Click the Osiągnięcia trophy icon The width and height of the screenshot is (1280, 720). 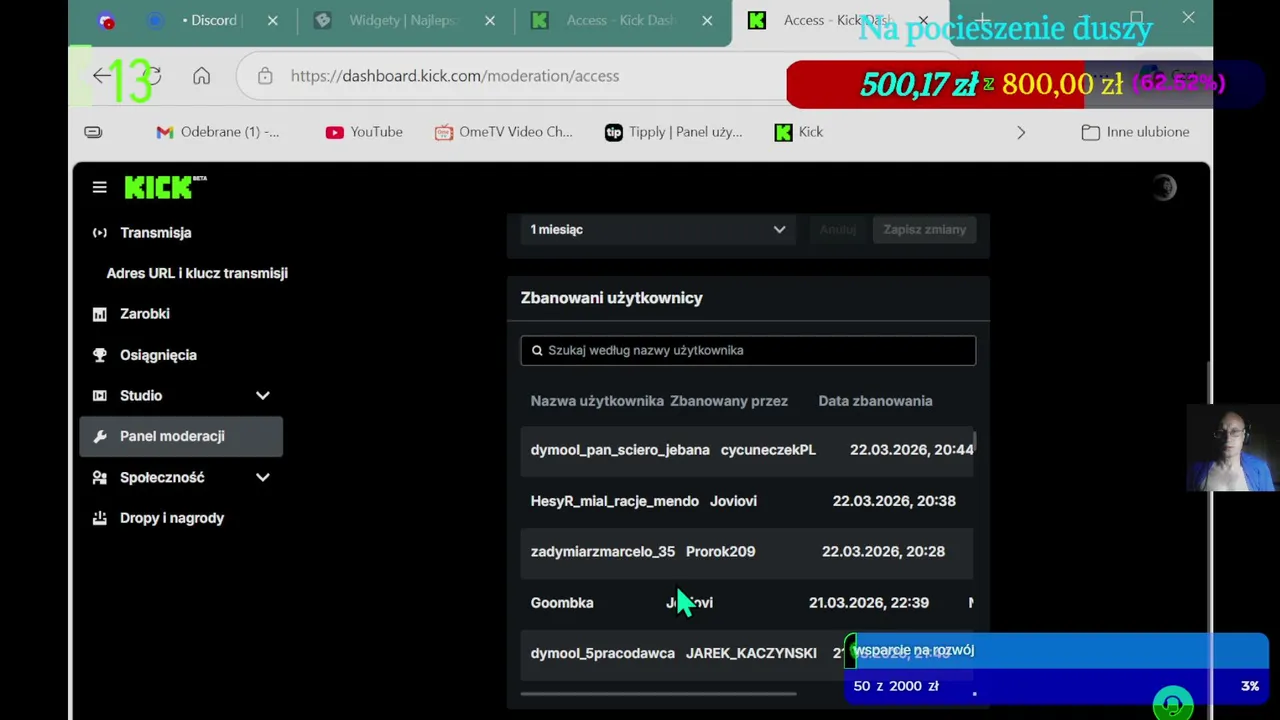click(99, 355)
